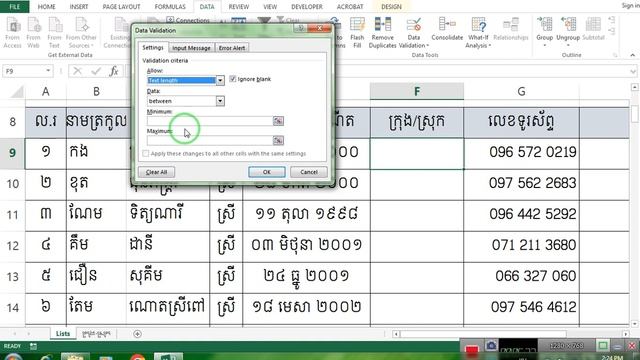
Task: Click OK in Data Validation dialog
Action: pos(267,172)
